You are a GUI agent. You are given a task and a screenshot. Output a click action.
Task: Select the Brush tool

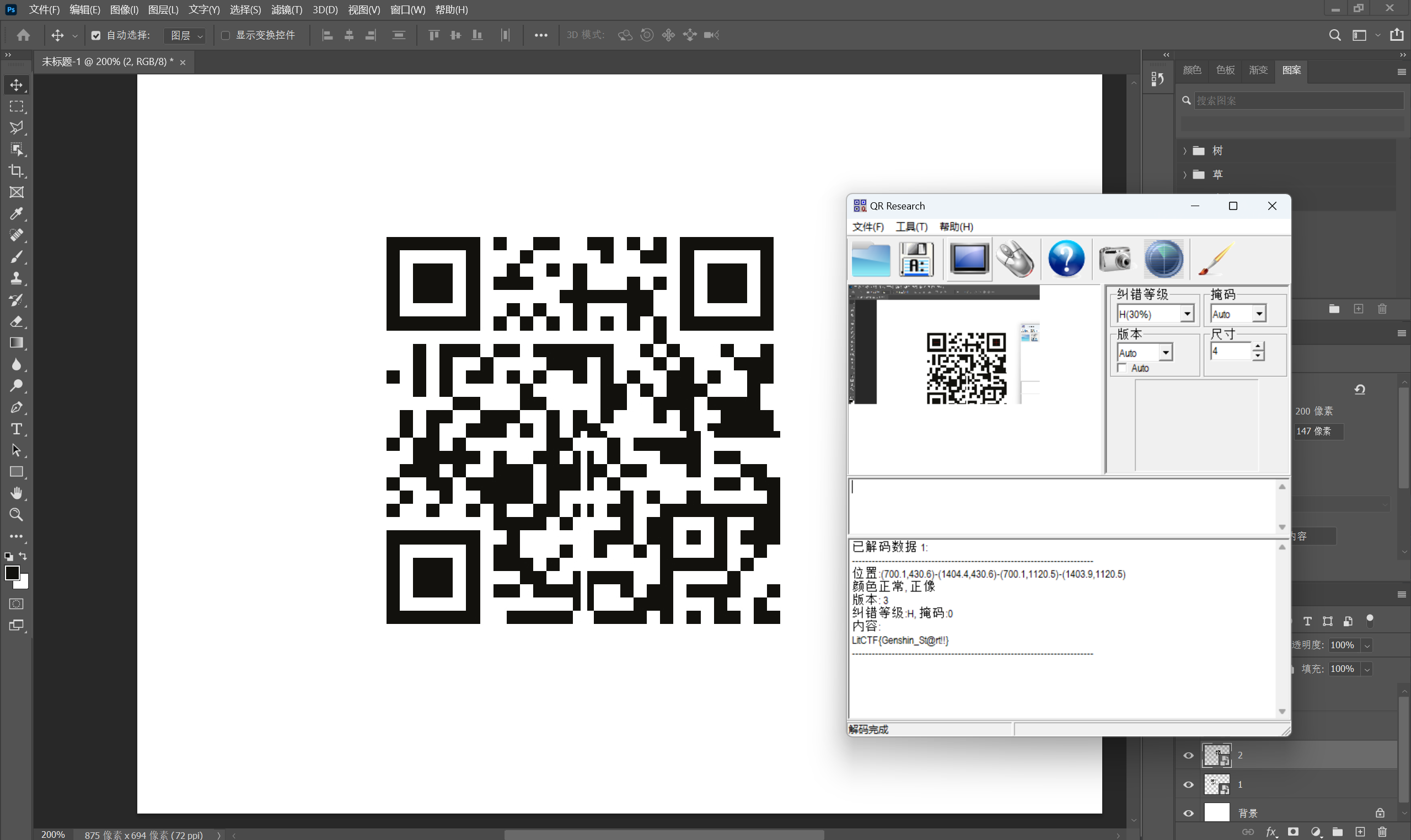pos(17,257)
